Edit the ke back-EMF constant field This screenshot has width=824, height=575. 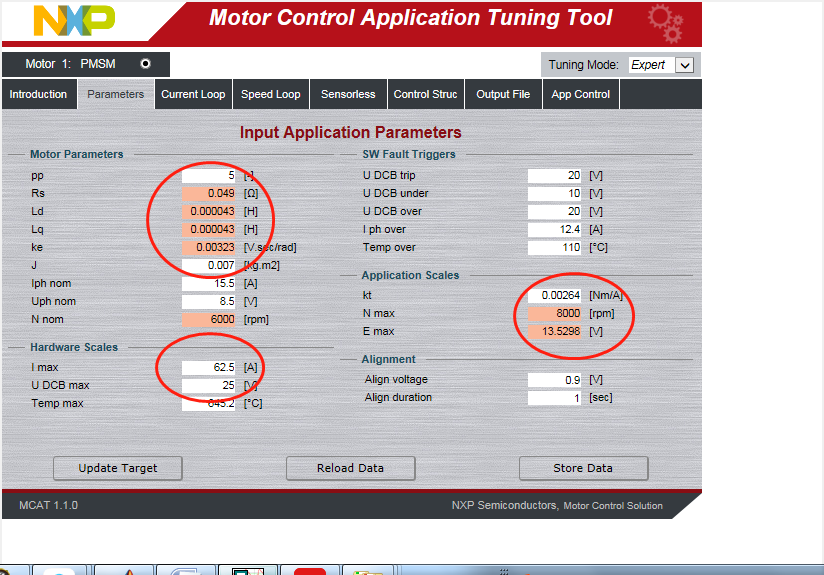(209, 247)
